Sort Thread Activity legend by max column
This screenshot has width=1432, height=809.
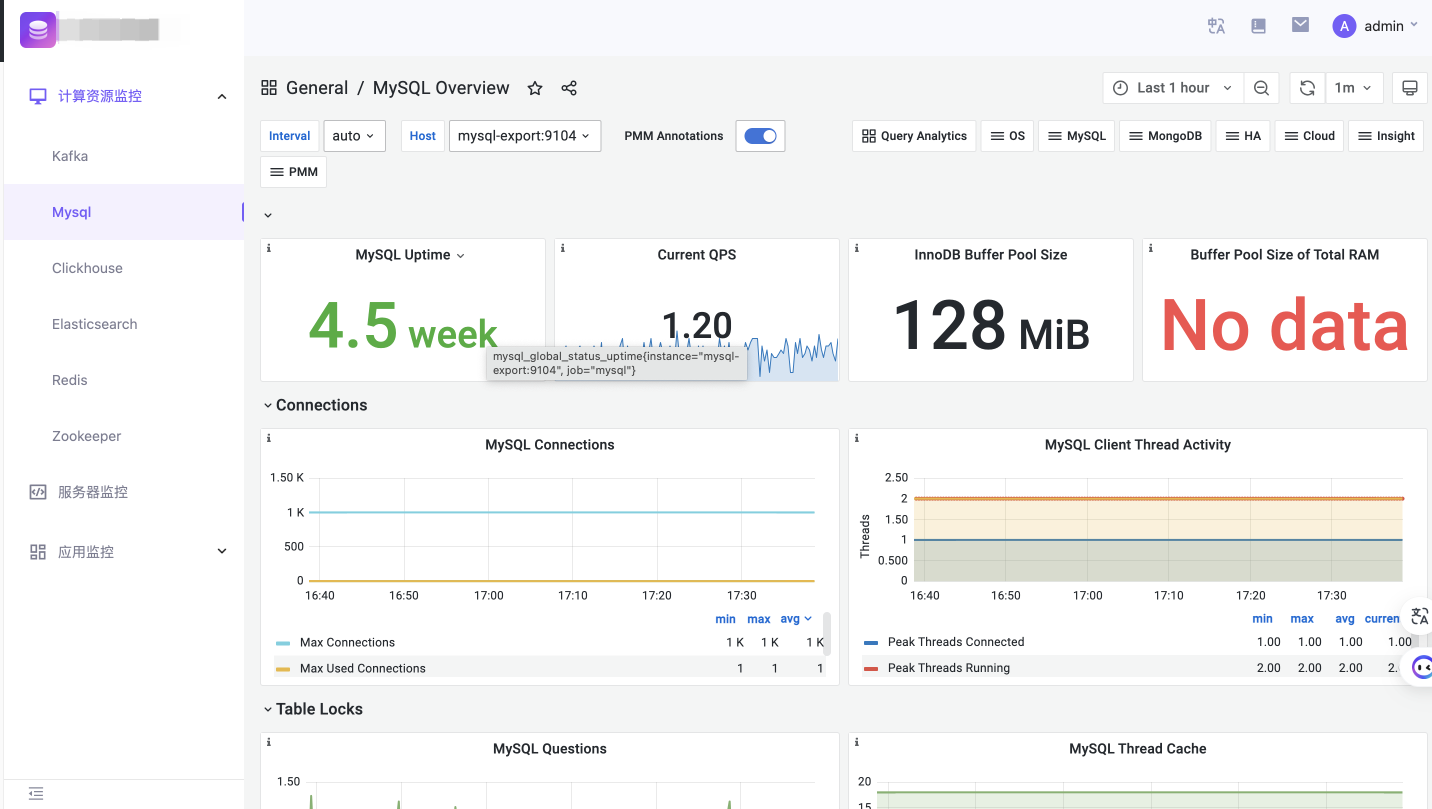point(1302,619)
